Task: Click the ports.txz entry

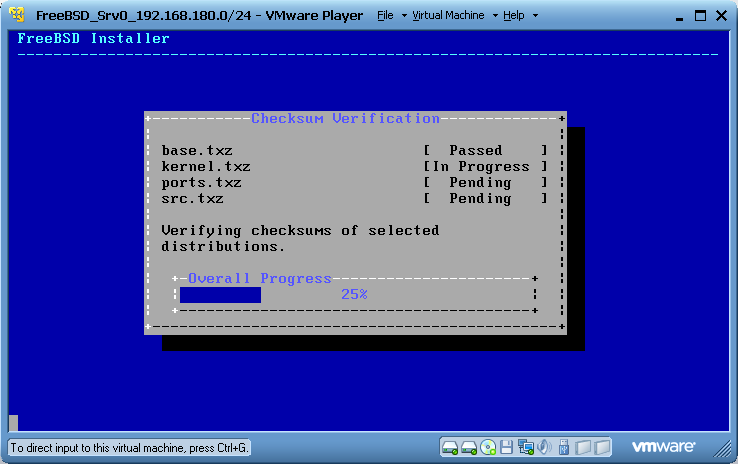Action: click(x=201, y=183)
